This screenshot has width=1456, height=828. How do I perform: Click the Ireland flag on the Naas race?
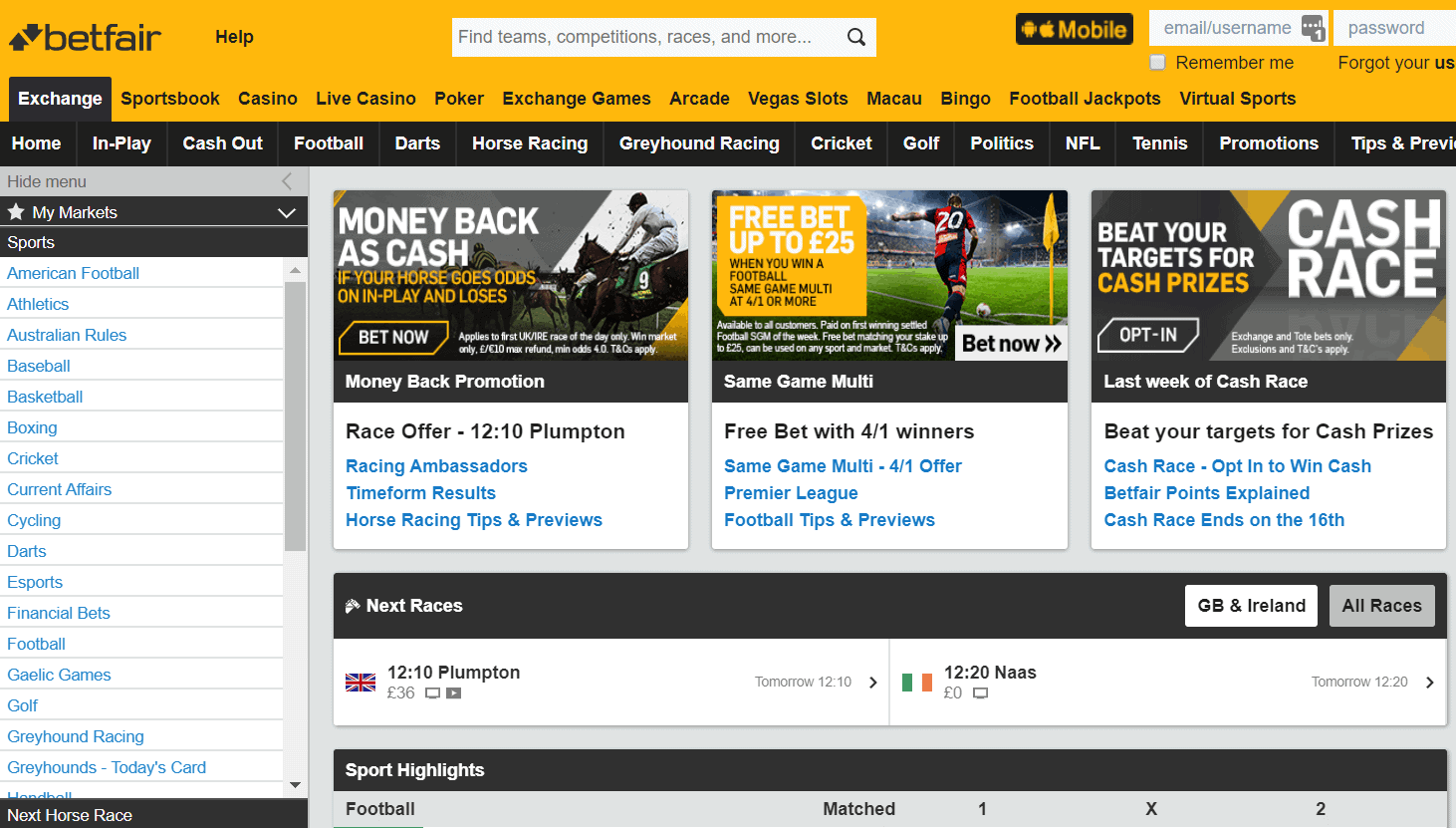click(917, 683)
